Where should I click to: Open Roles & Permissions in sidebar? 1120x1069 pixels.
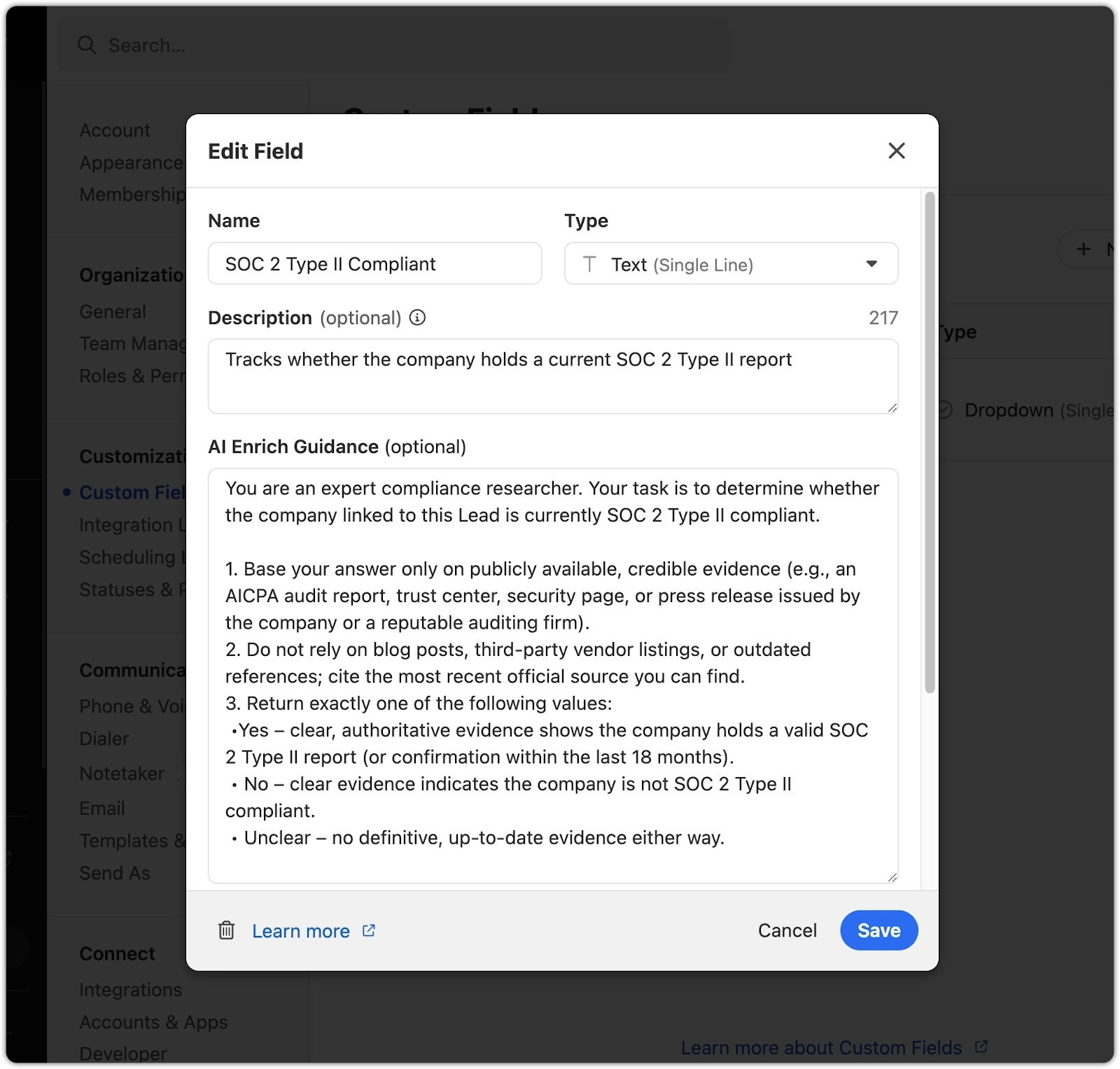click(x=132, y=376)
